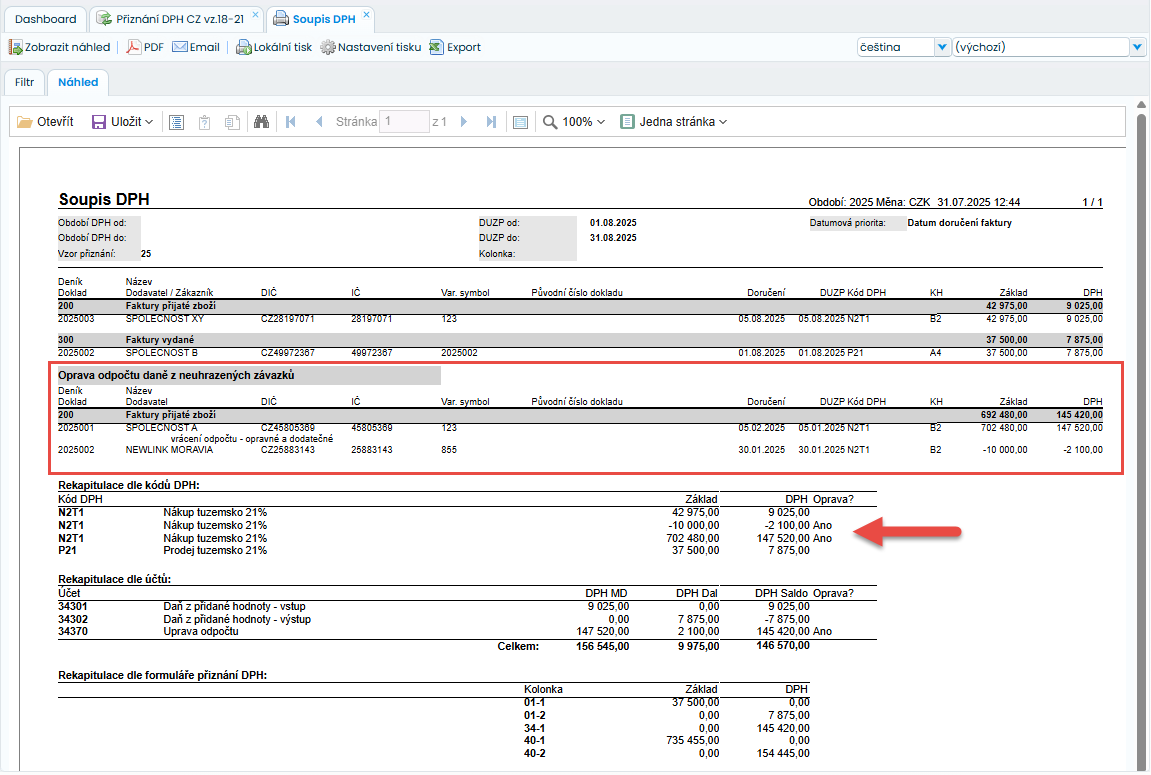This screenshot has height=775, width=1151.
Task: Click NEWLINK MORAVIA in the report
Action: click(170, 450)
